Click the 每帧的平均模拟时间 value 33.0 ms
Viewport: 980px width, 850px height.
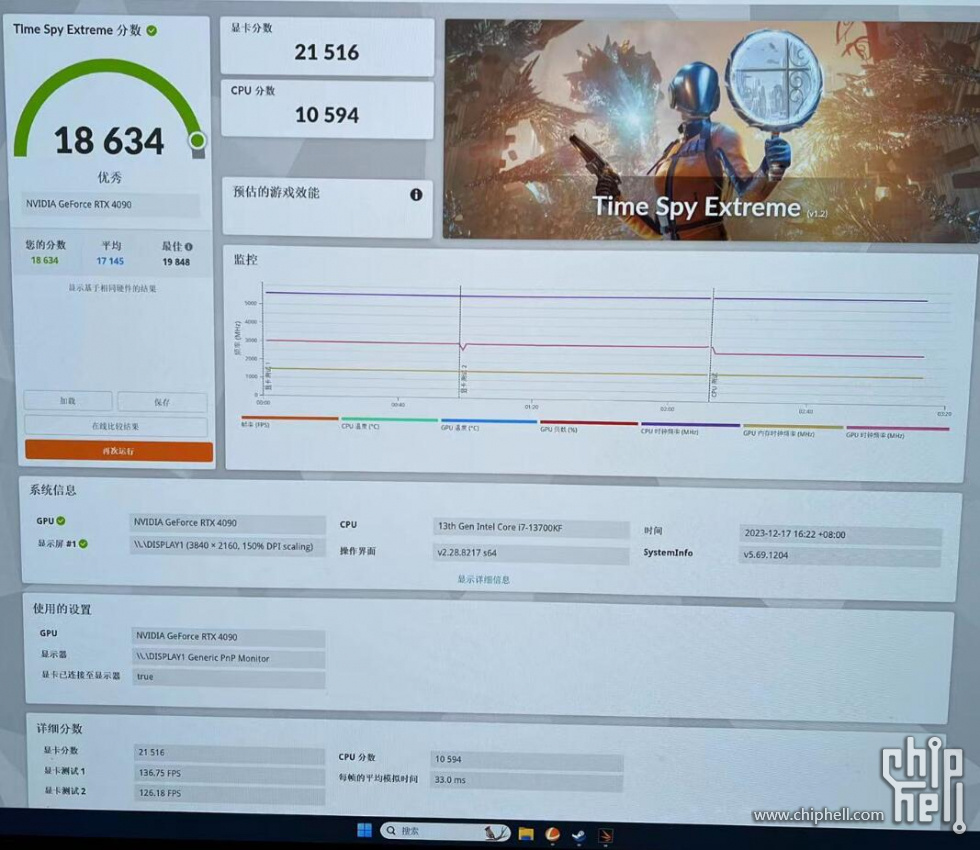pos(526,780)
